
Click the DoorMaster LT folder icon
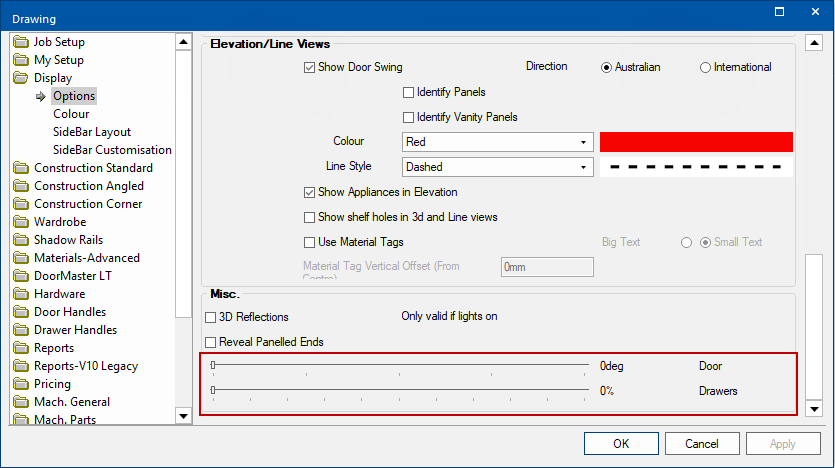21,276
